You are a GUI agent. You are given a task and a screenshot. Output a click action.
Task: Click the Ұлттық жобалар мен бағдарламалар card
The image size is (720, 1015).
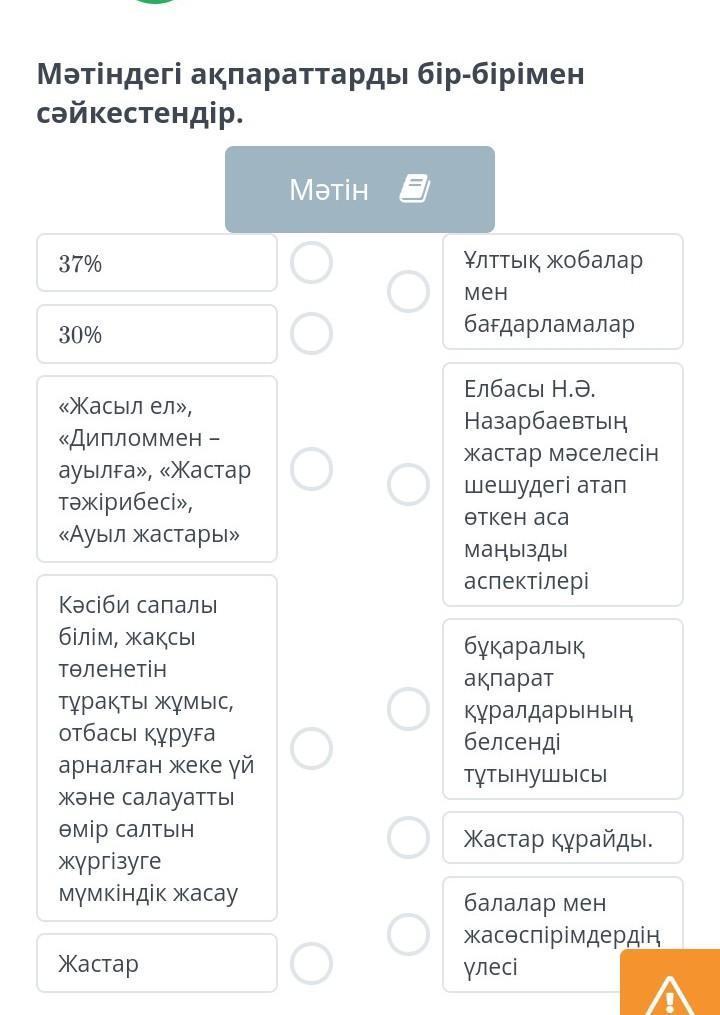[x=563, y=291]
